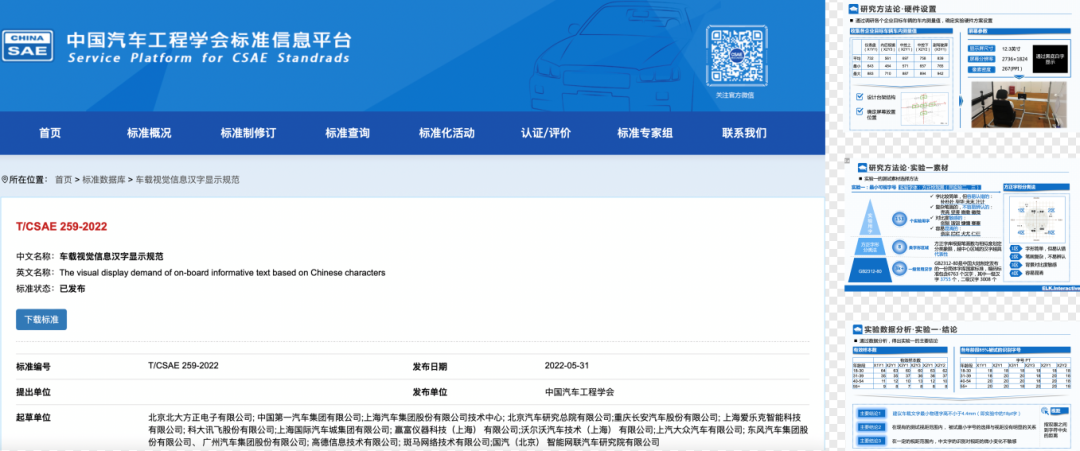The width and height of the screenshot is (1080, 451).
Task: Click the T/CSAE 259-2022 value in 标准编号 row
Action: tap(183, 366)
